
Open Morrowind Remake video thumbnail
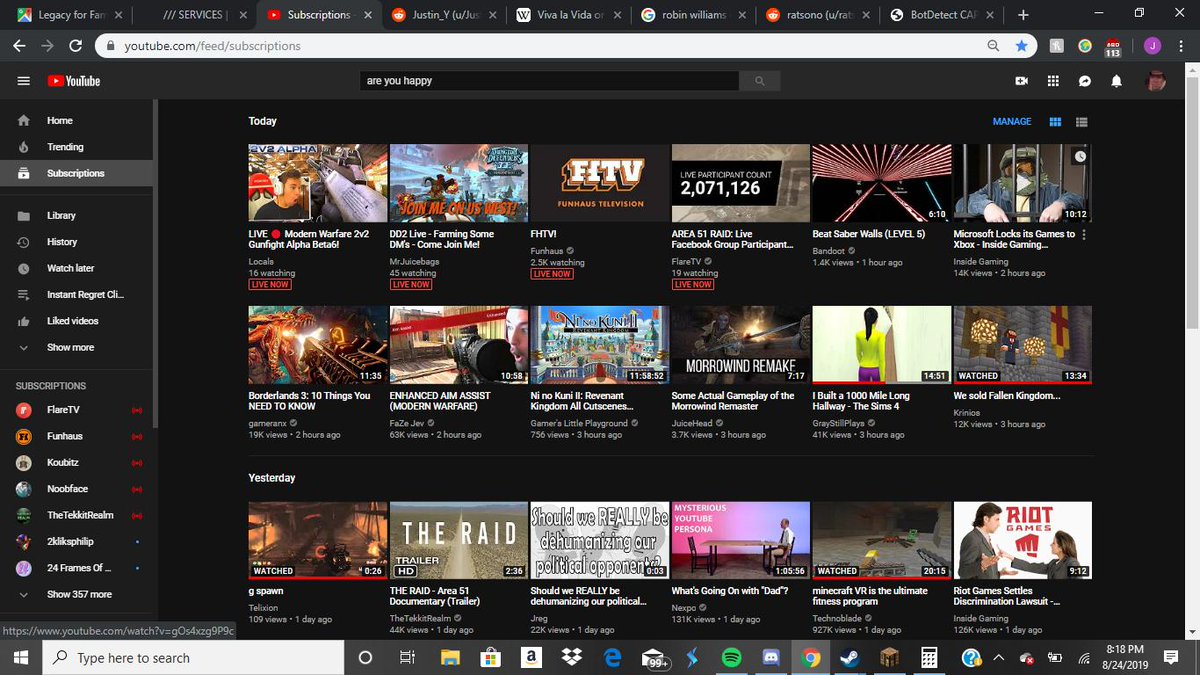point(741,345)
